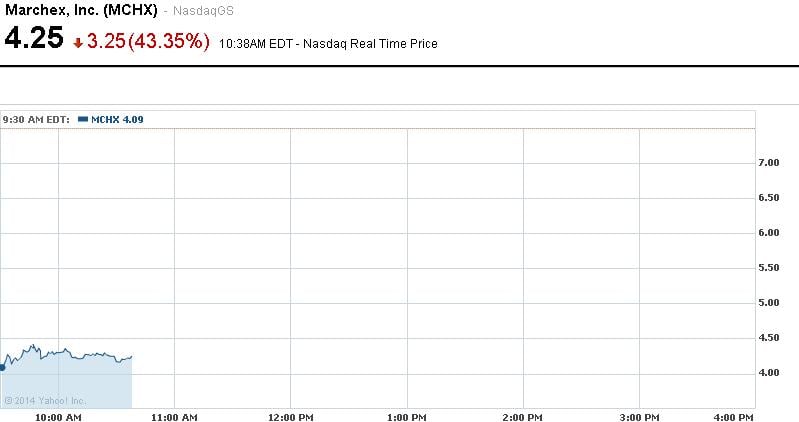
Task: Click the MCHX 4.09 legend value
Action: click(x=117, y=119)
